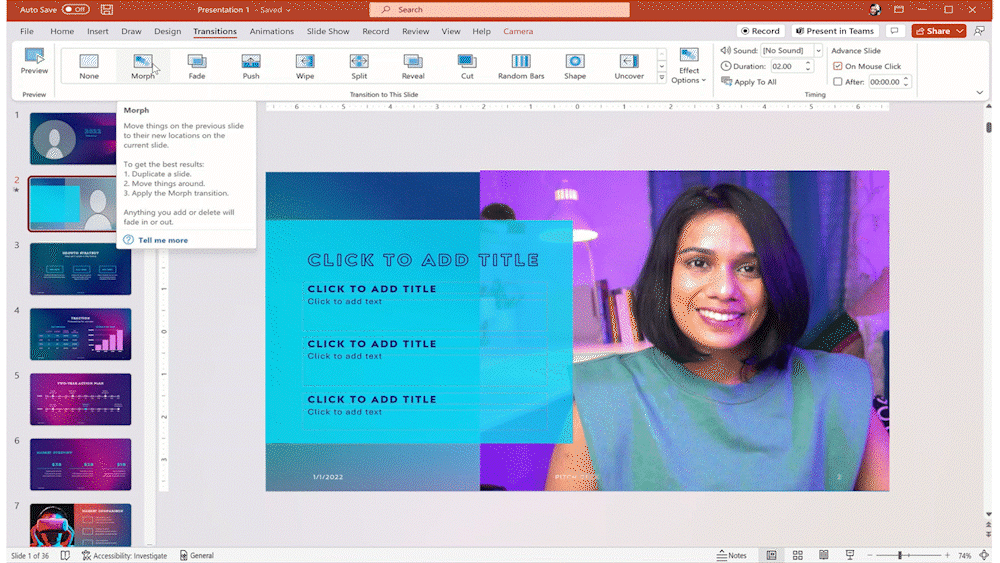Open the Animations tab
The image size is (1000, 563).
coord(271,31)
